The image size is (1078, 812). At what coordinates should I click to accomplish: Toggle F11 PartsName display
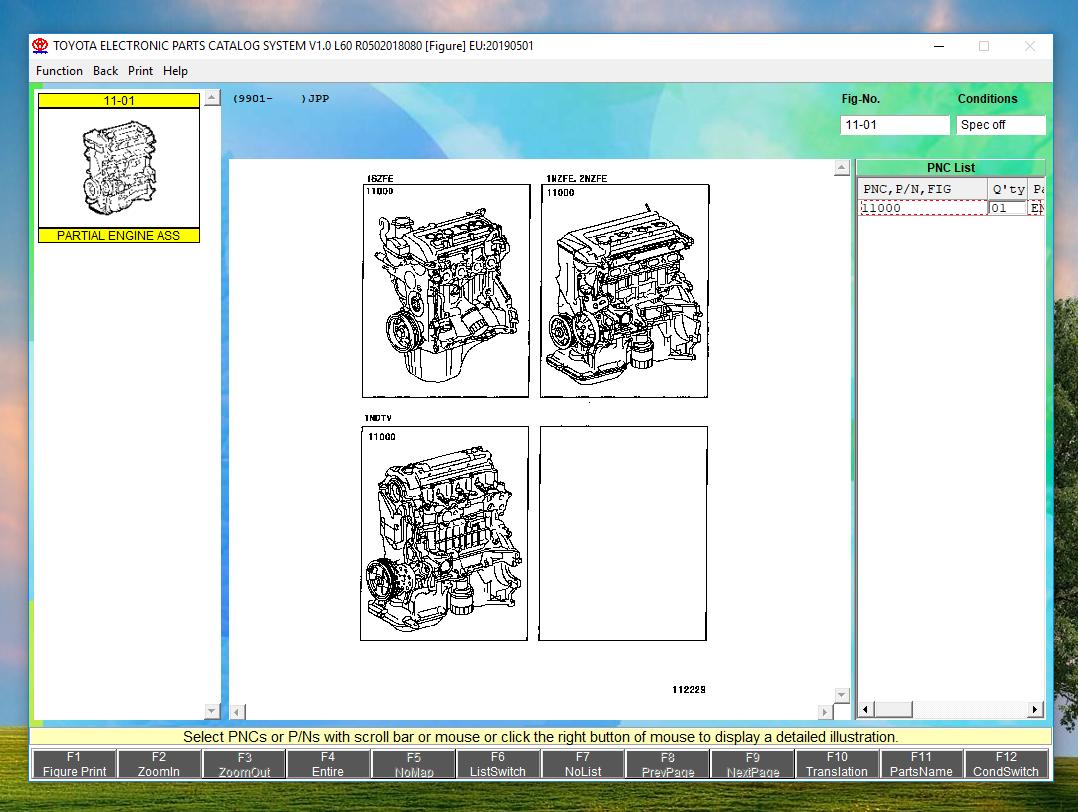pos(921,764)
